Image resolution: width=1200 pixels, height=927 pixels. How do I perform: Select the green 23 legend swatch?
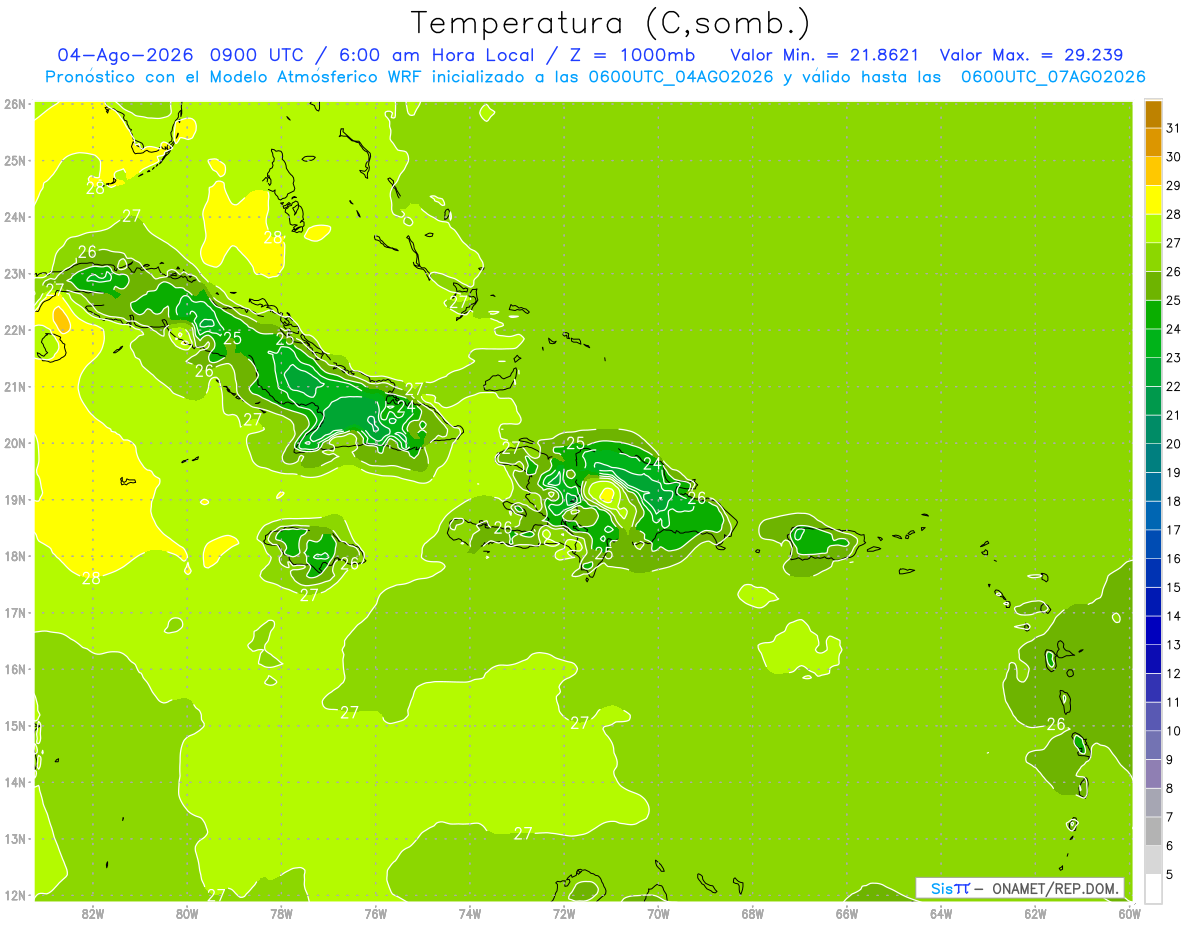pos(1153,343)
